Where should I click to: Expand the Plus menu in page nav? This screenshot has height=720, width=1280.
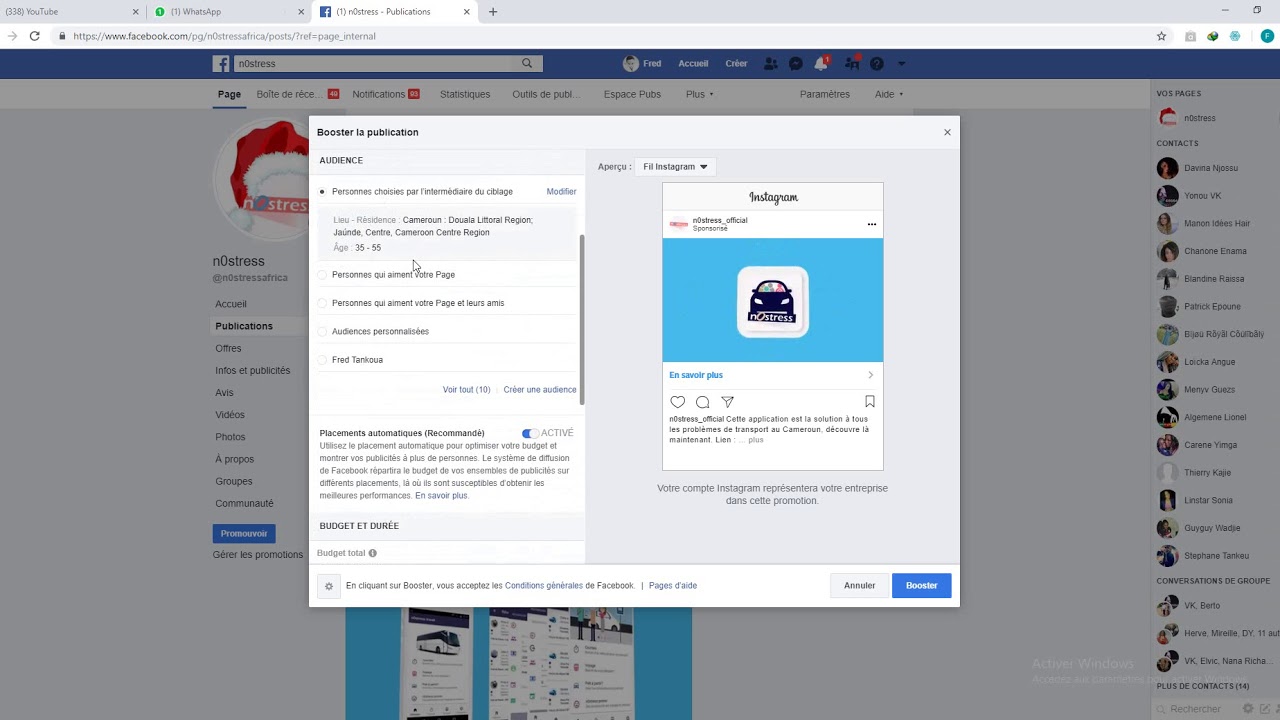pos(700,94)
